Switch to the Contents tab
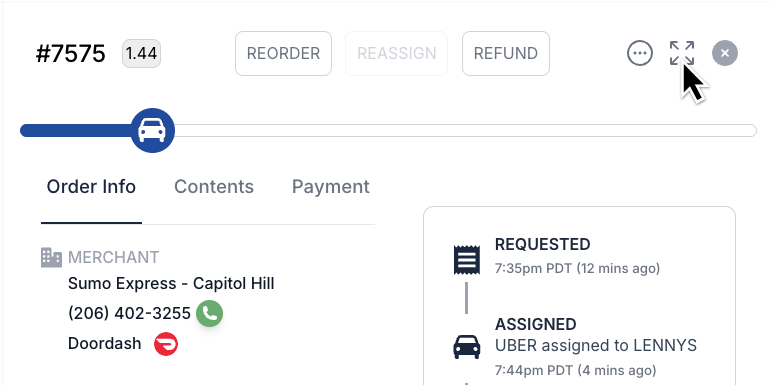Viewport: 772px width, 386px height. click(x=214, y=187)
